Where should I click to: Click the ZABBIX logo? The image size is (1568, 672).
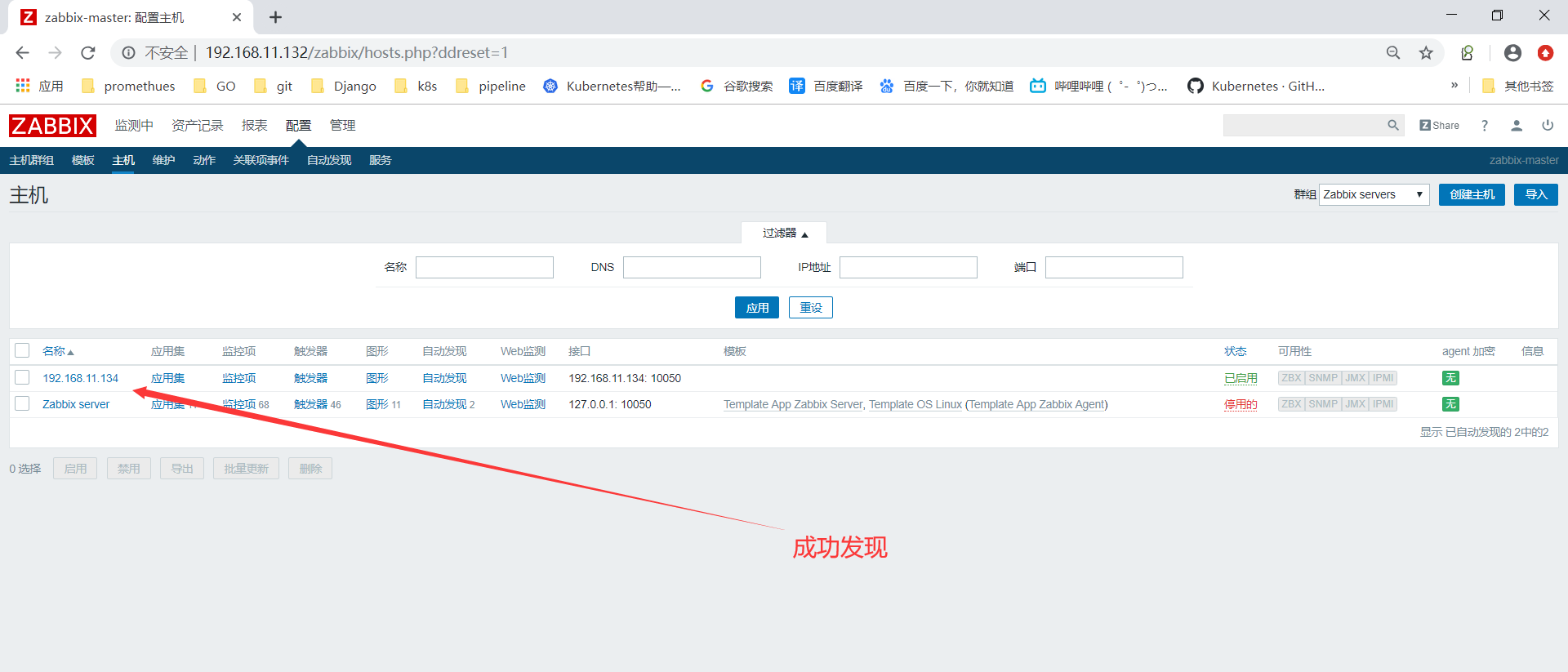[52, 126]
